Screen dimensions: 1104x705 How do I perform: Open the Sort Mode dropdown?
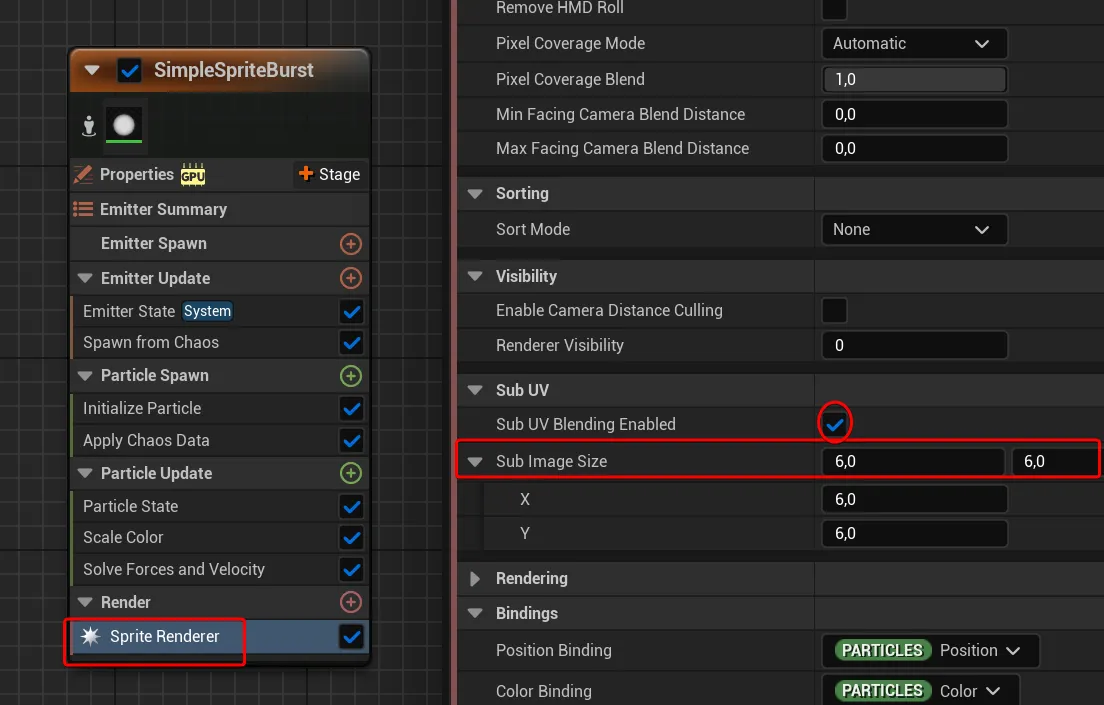click(913, 229)
